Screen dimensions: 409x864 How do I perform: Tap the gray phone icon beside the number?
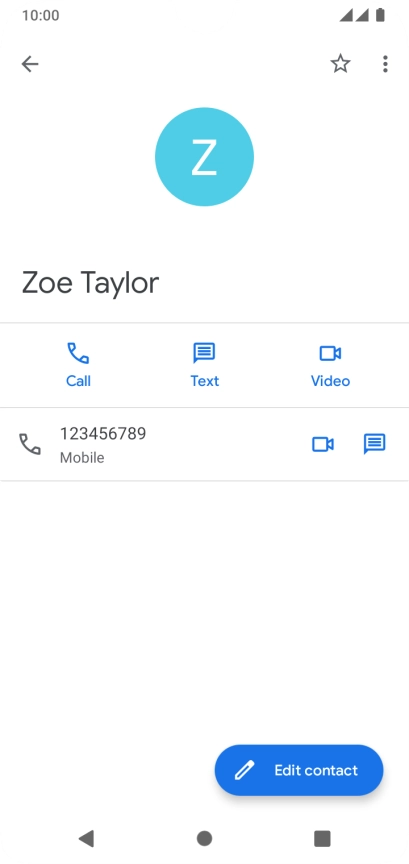[x=30, y=444]
